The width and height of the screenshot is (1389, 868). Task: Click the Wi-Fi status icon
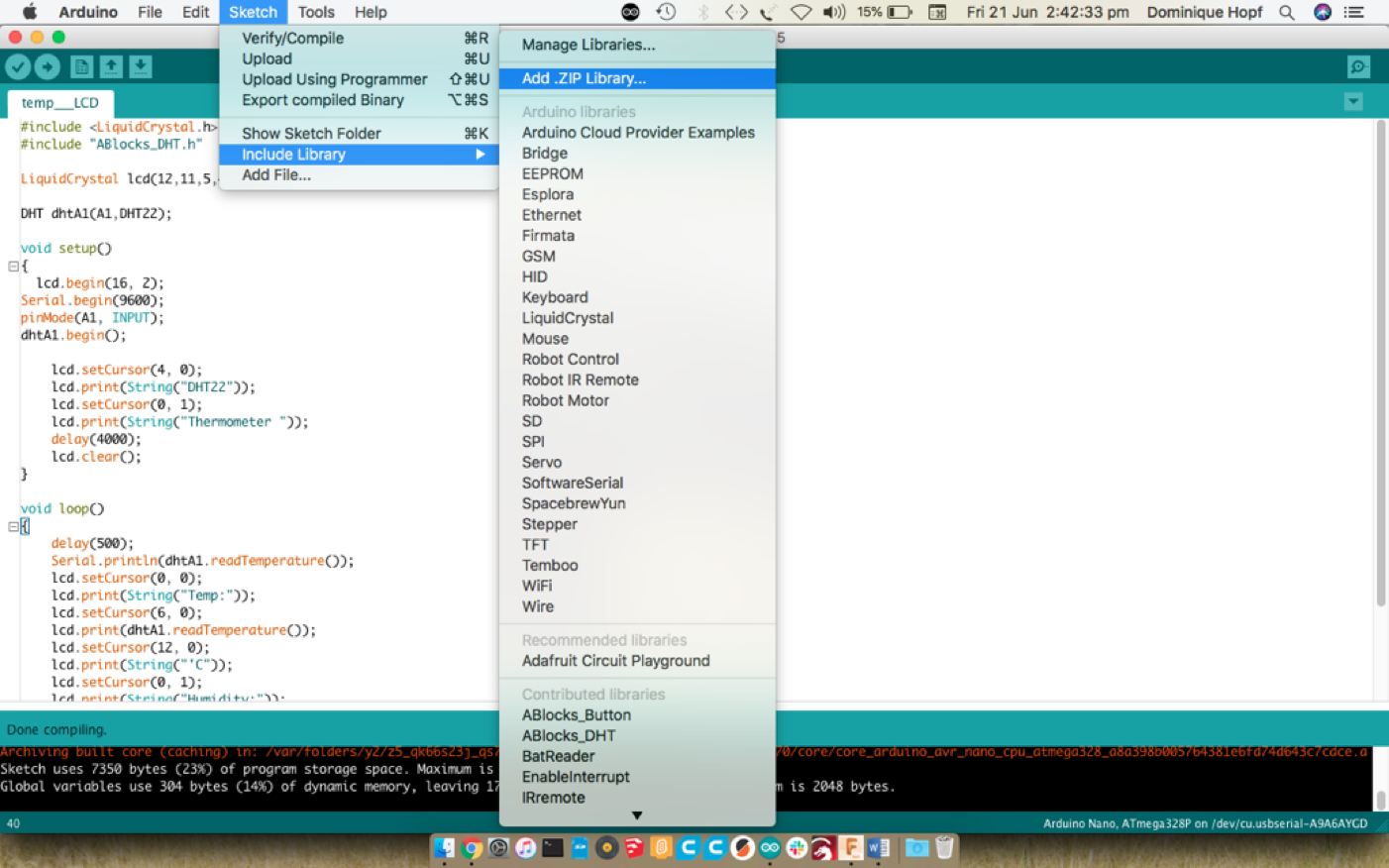801,12
